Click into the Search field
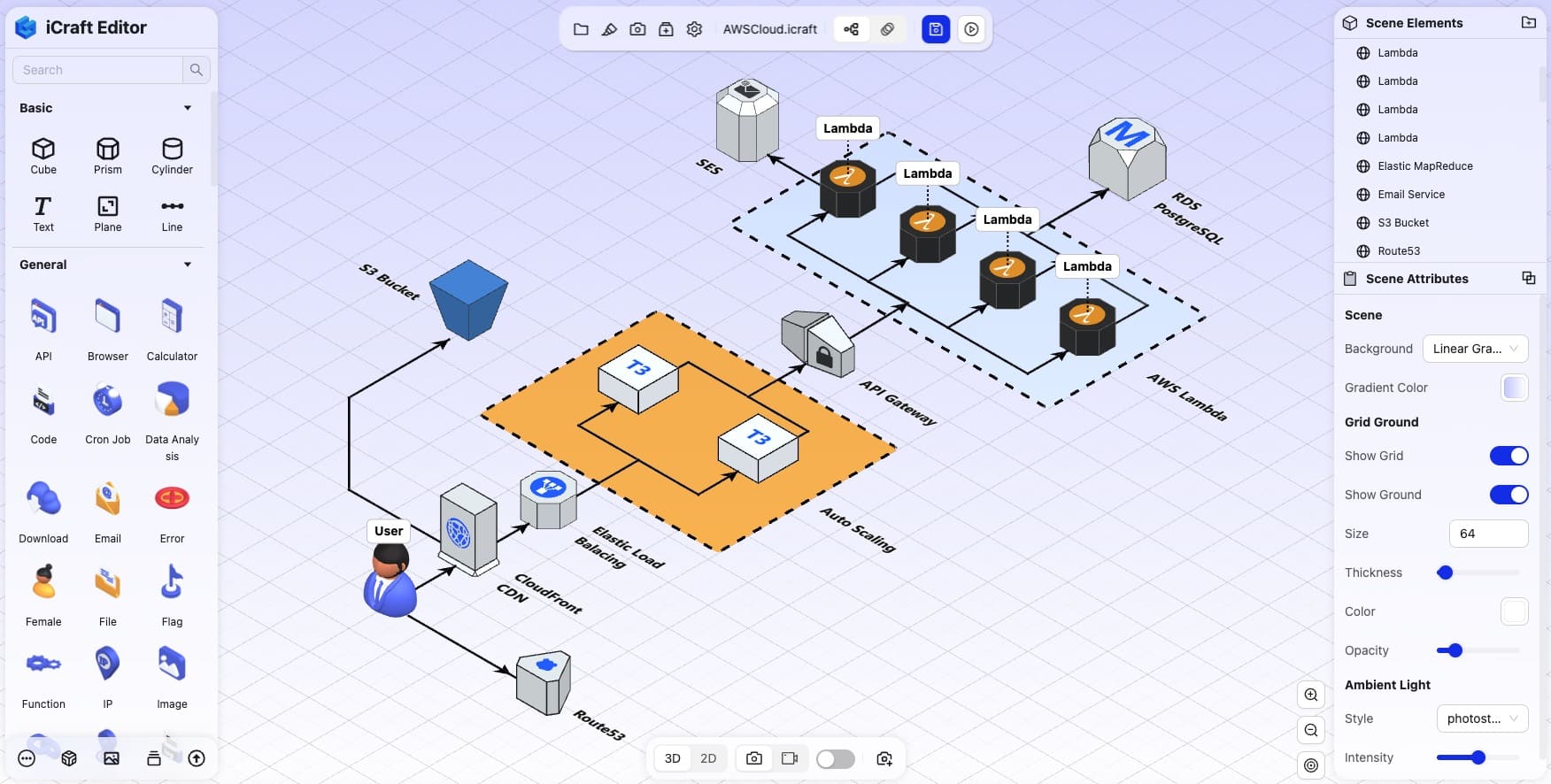The height and width of the screenshot is (784, 1551). [x=97, y=70]
